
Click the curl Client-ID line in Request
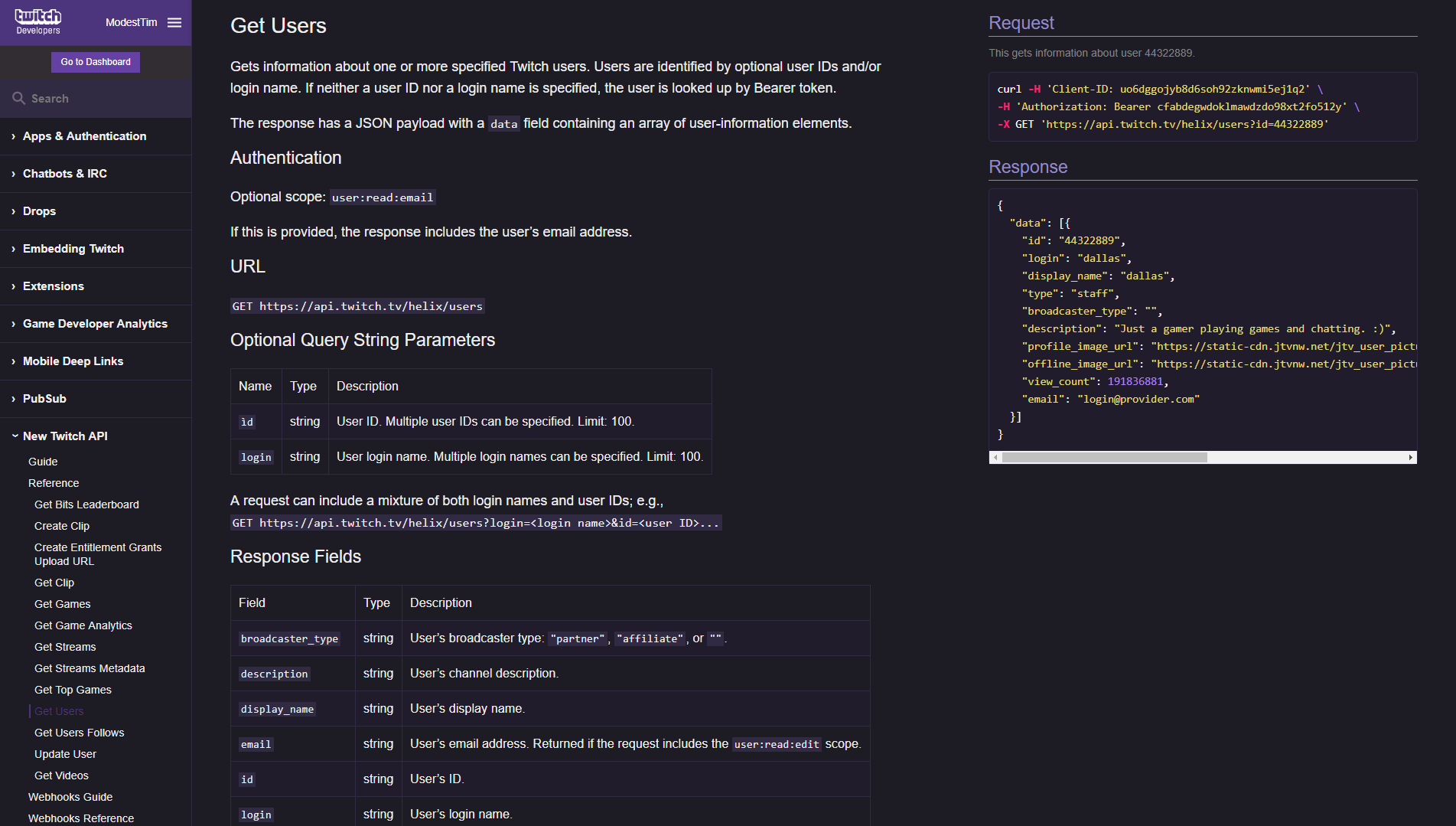click(1160, 89)
